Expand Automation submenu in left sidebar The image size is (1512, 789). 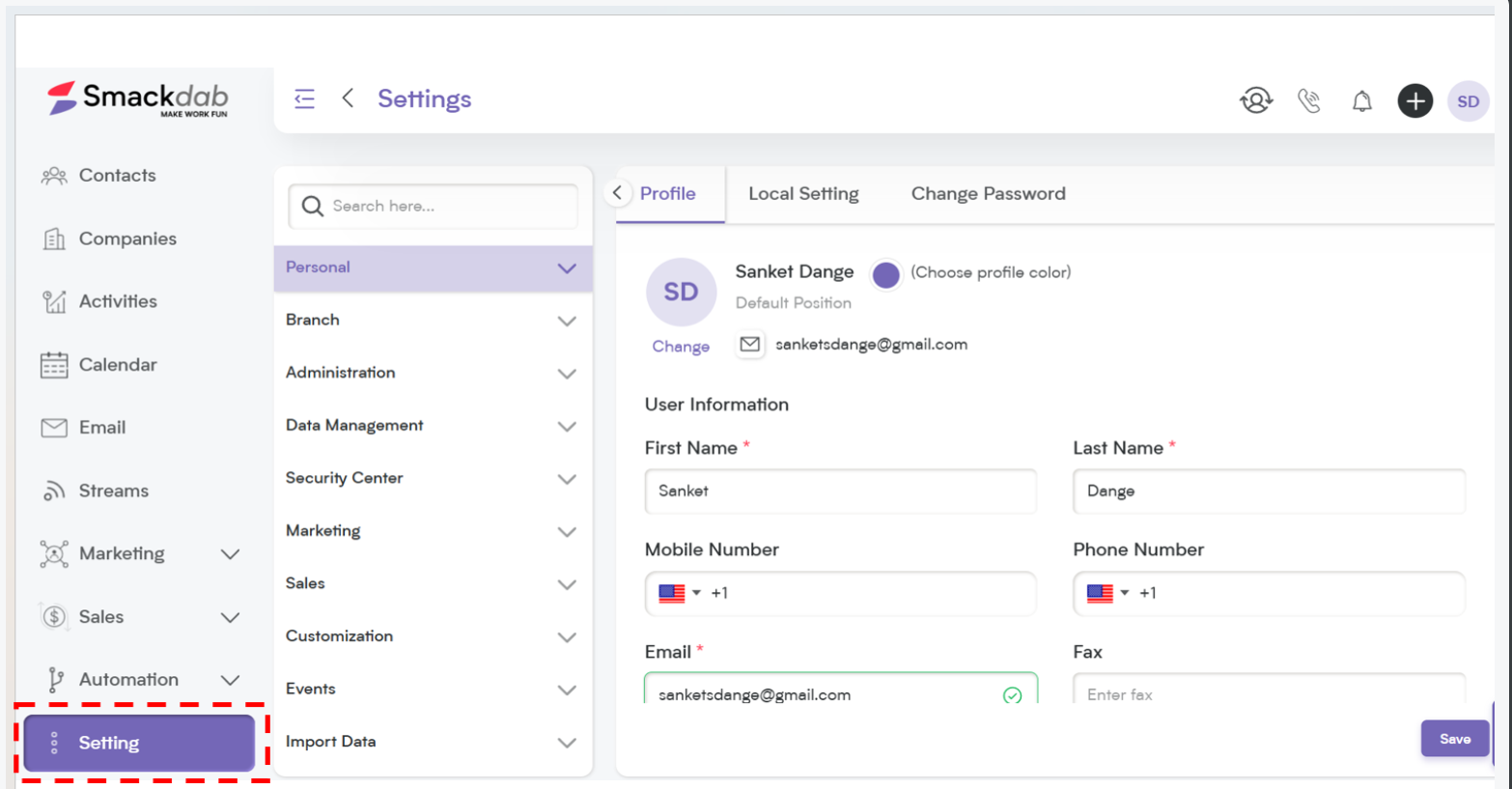230,680
